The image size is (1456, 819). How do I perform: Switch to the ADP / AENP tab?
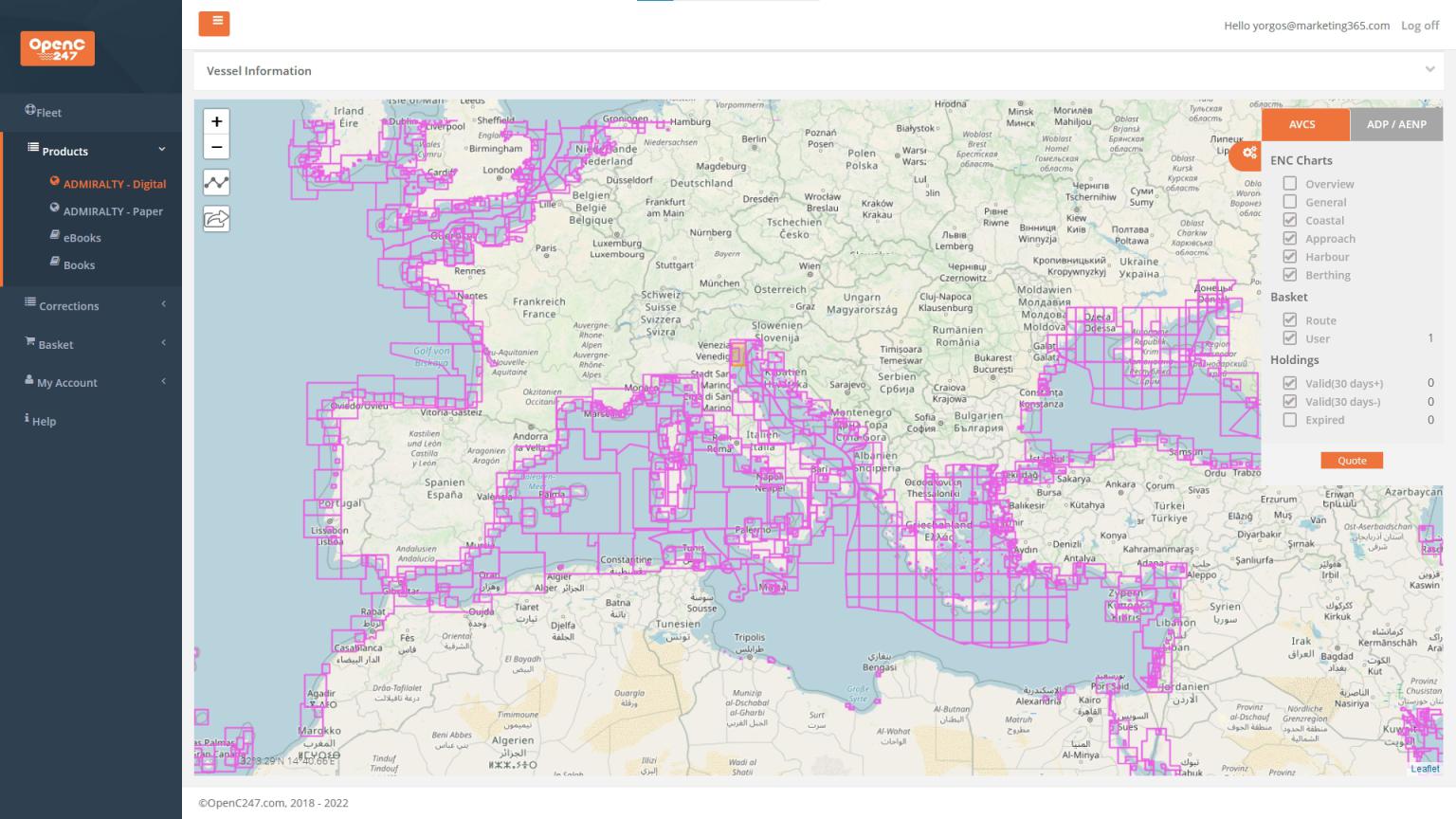[1395, 123]
